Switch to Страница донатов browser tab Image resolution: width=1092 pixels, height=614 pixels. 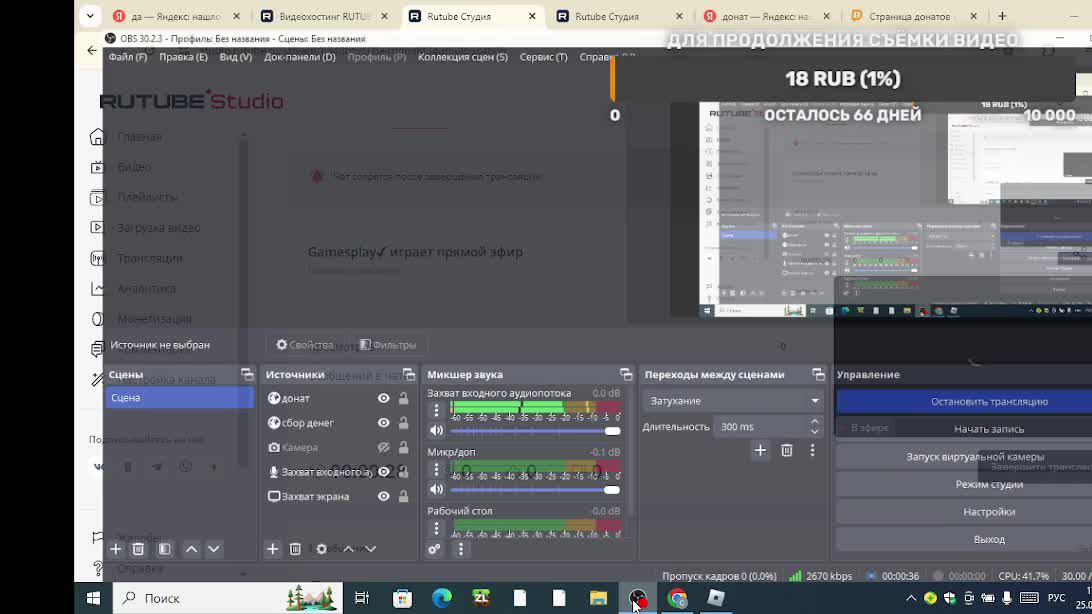click(x=916, y=16)
